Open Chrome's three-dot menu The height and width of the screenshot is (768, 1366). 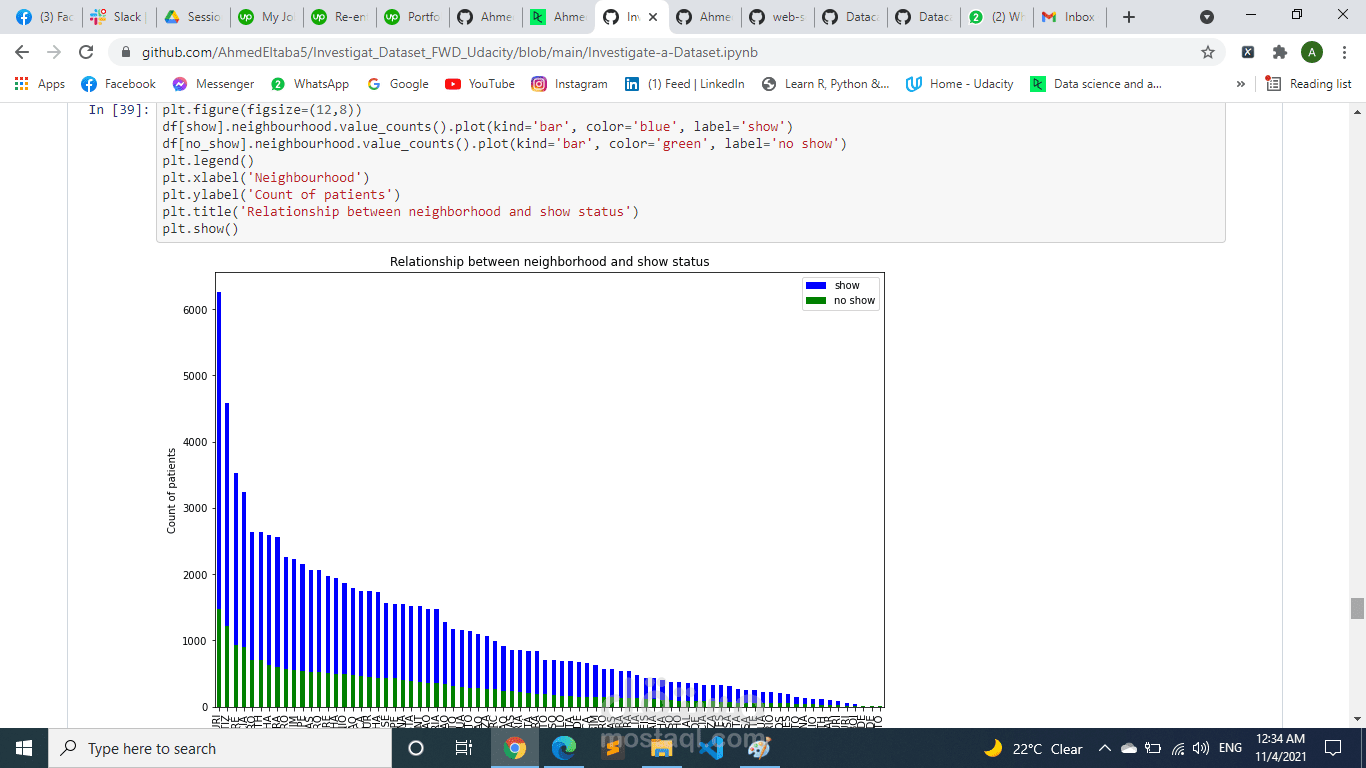point(1345,52)
